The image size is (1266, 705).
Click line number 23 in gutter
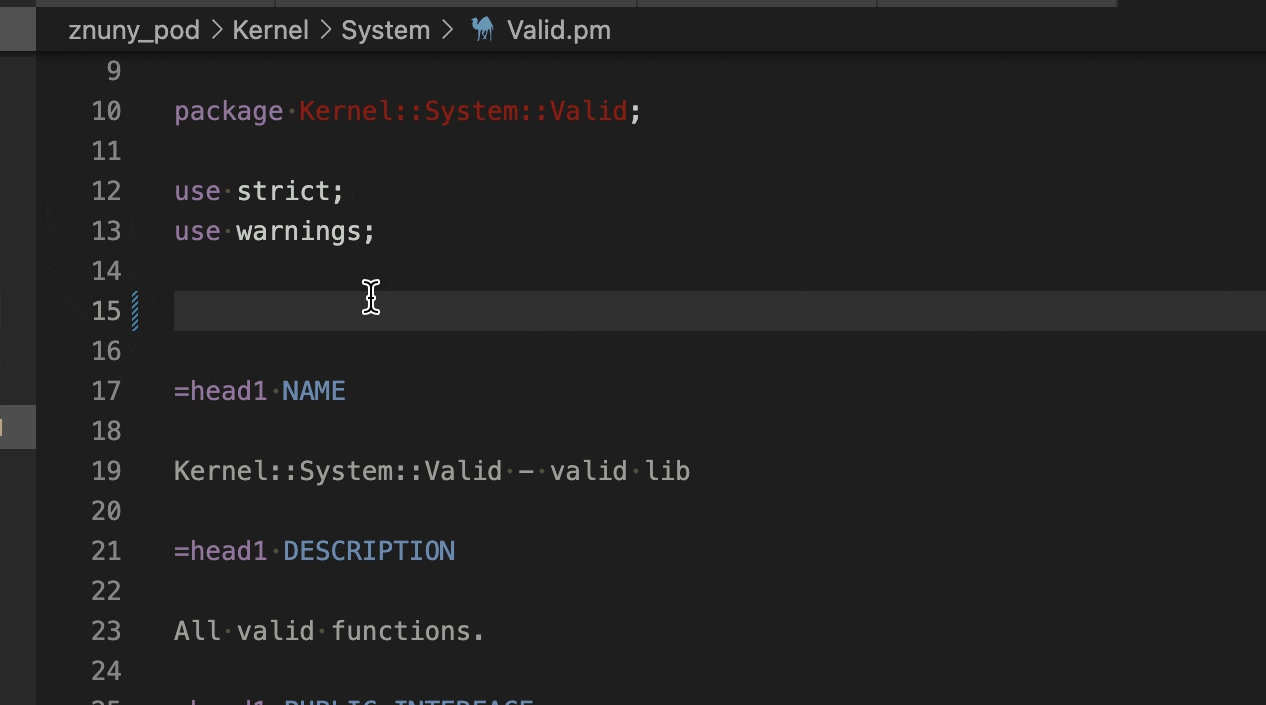(x=106, y=631)
